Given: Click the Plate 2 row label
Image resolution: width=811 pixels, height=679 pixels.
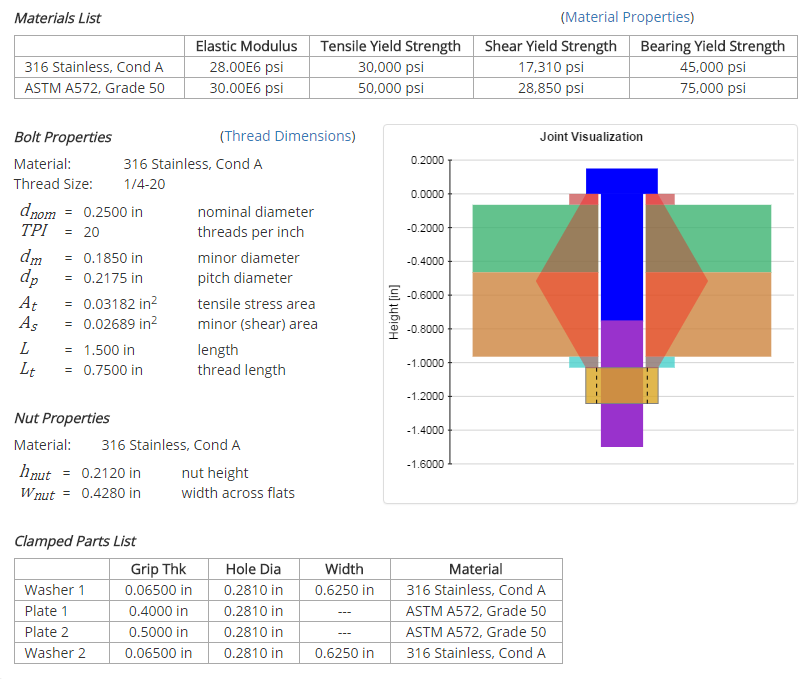Looking at the screenshot, I should click(47, 632).
